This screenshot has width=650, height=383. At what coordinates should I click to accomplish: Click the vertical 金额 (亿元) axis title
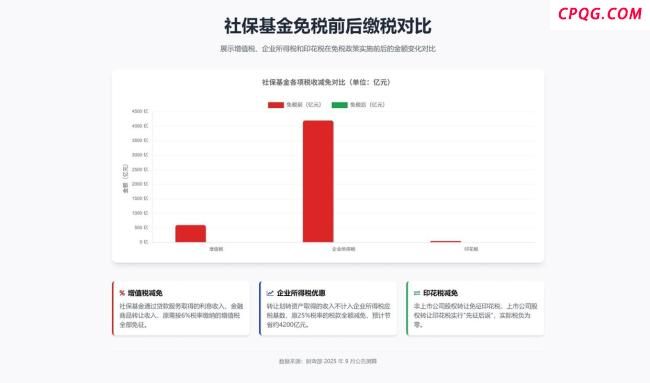(x=125, y=179)
